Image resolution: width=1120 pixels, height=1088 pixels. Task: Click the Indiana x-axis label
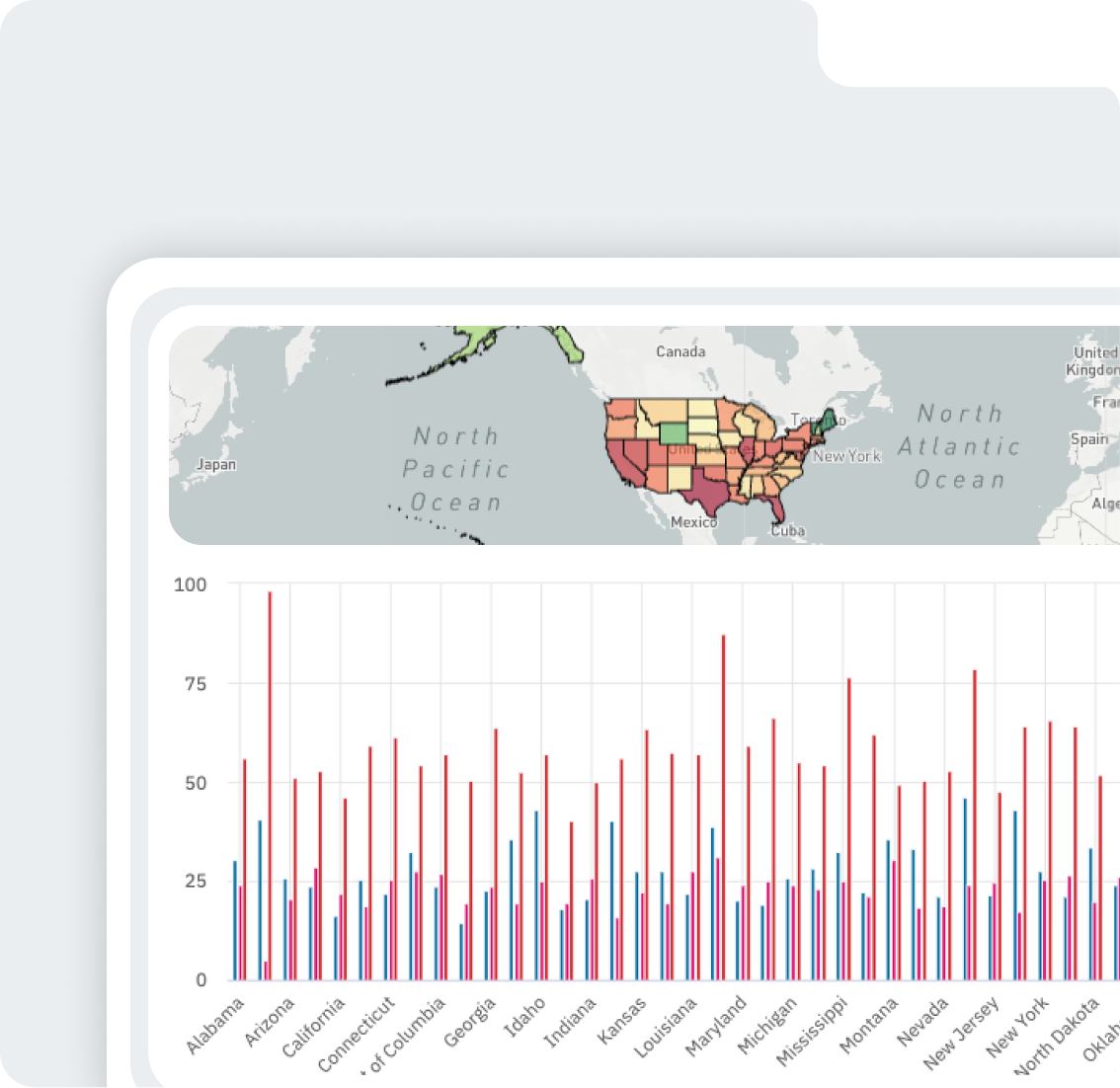(570, 1023)
